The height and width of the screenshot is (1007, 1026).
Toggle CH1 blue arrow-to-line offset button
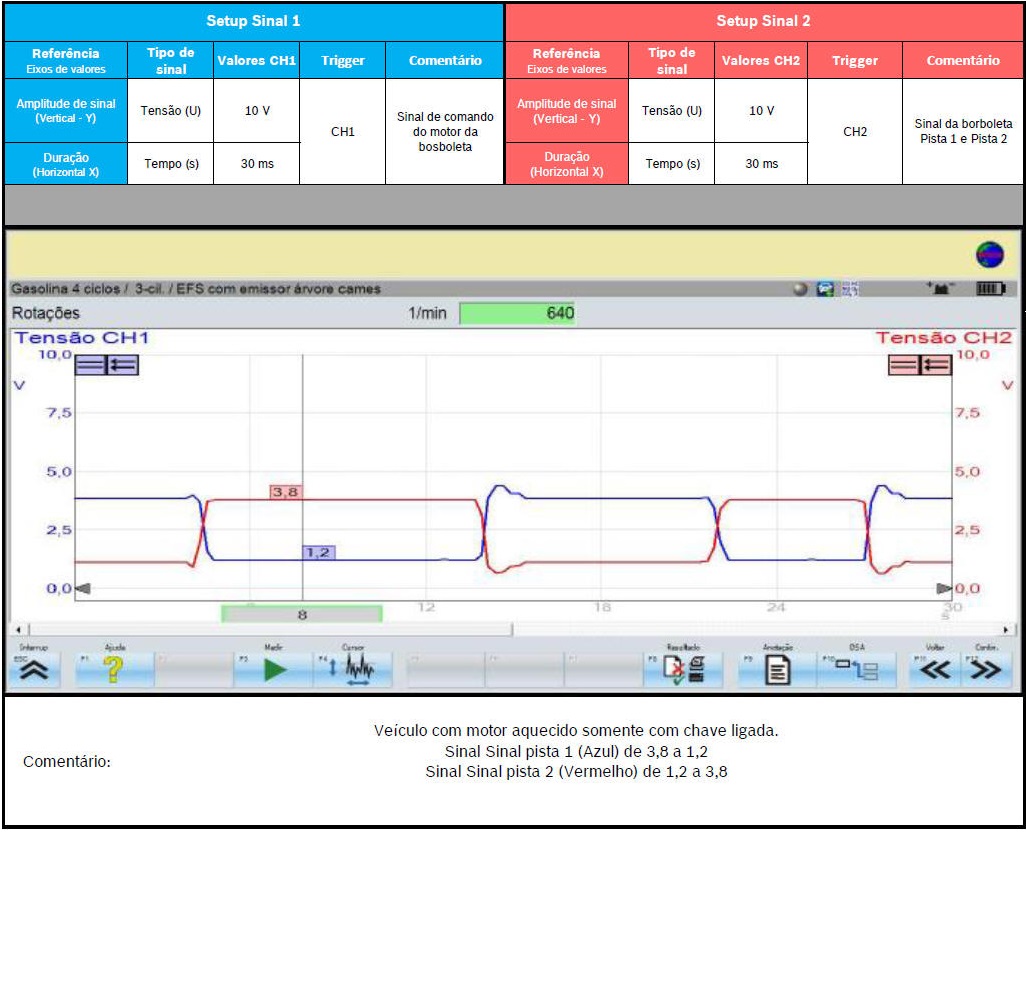point(123,365)
